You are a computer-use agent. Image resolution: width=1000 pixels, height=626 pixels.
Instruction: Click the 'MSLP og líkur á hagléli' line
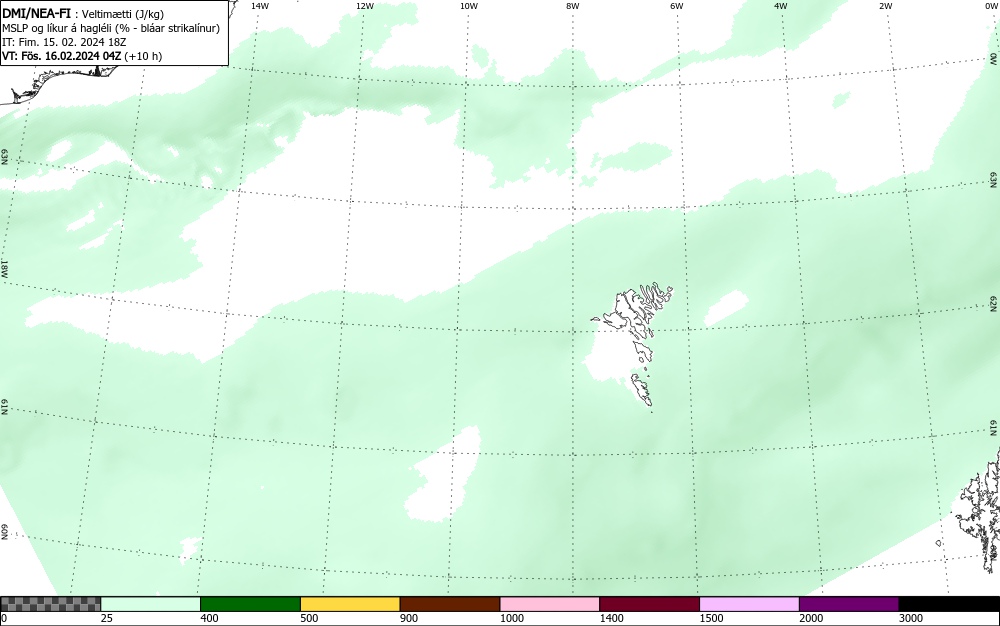click(x=111, y=28)
